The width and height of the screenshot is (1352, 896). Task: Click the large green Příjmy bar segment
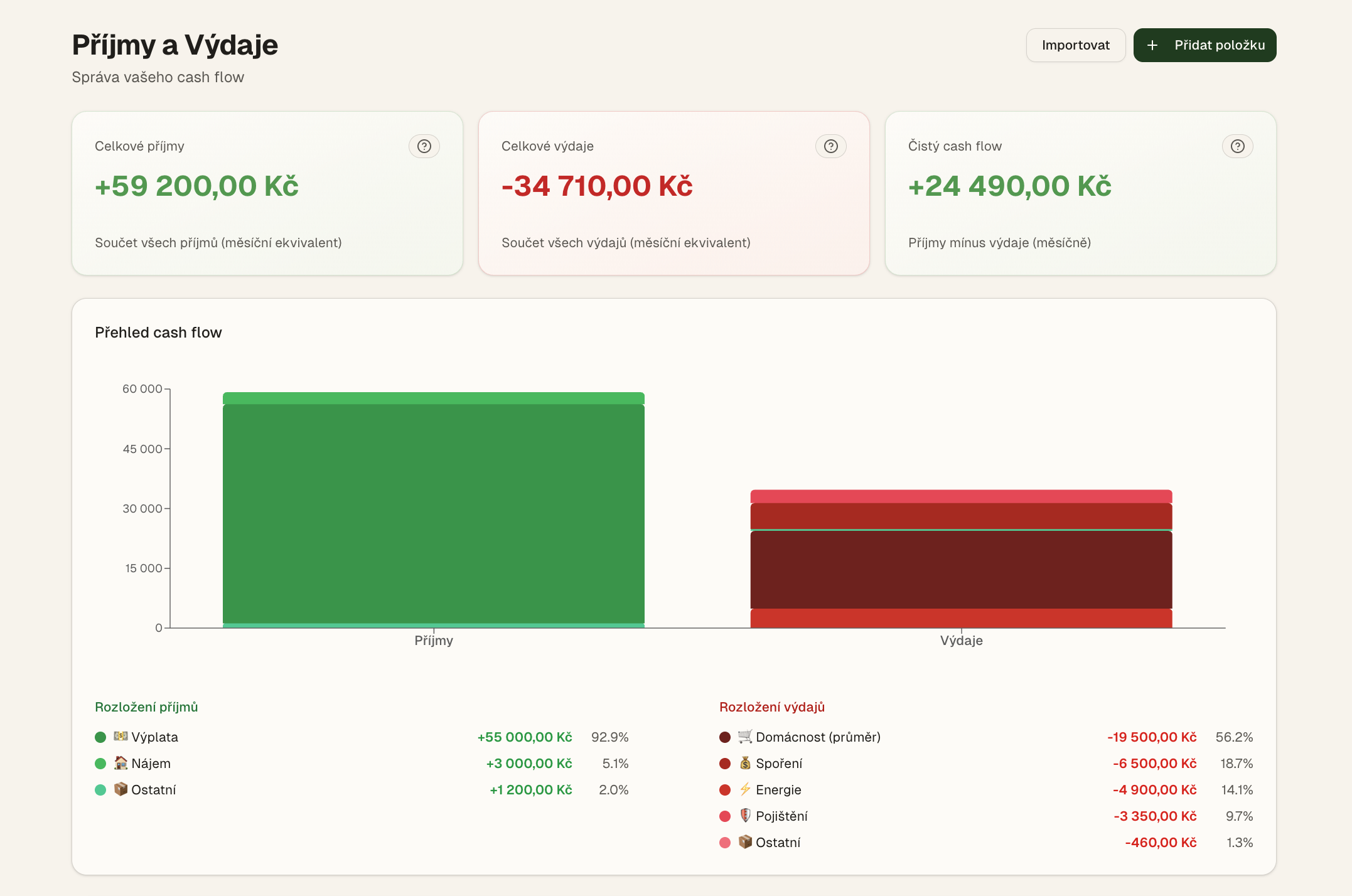433,513
